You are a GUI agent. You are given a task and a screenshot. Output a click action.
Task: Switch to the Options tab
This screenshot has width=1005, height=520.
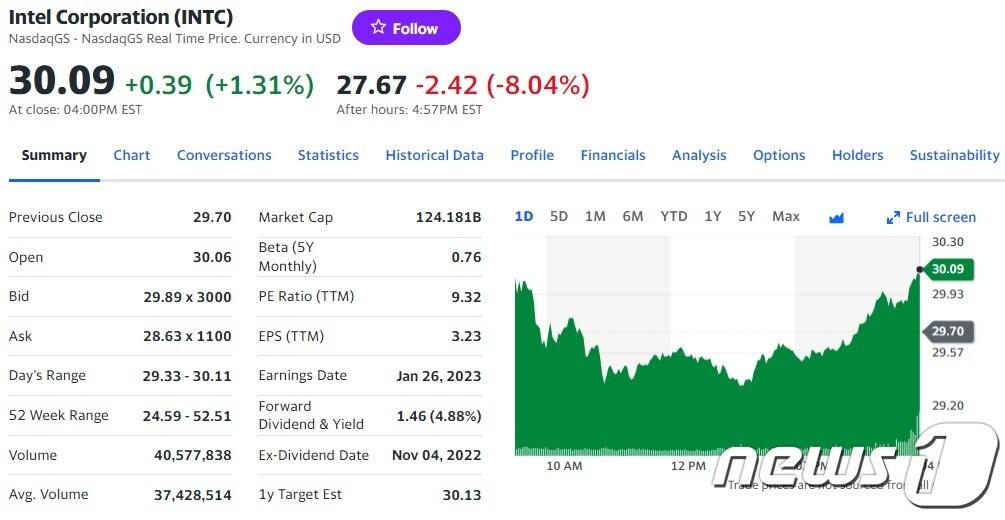click(779, 155)
